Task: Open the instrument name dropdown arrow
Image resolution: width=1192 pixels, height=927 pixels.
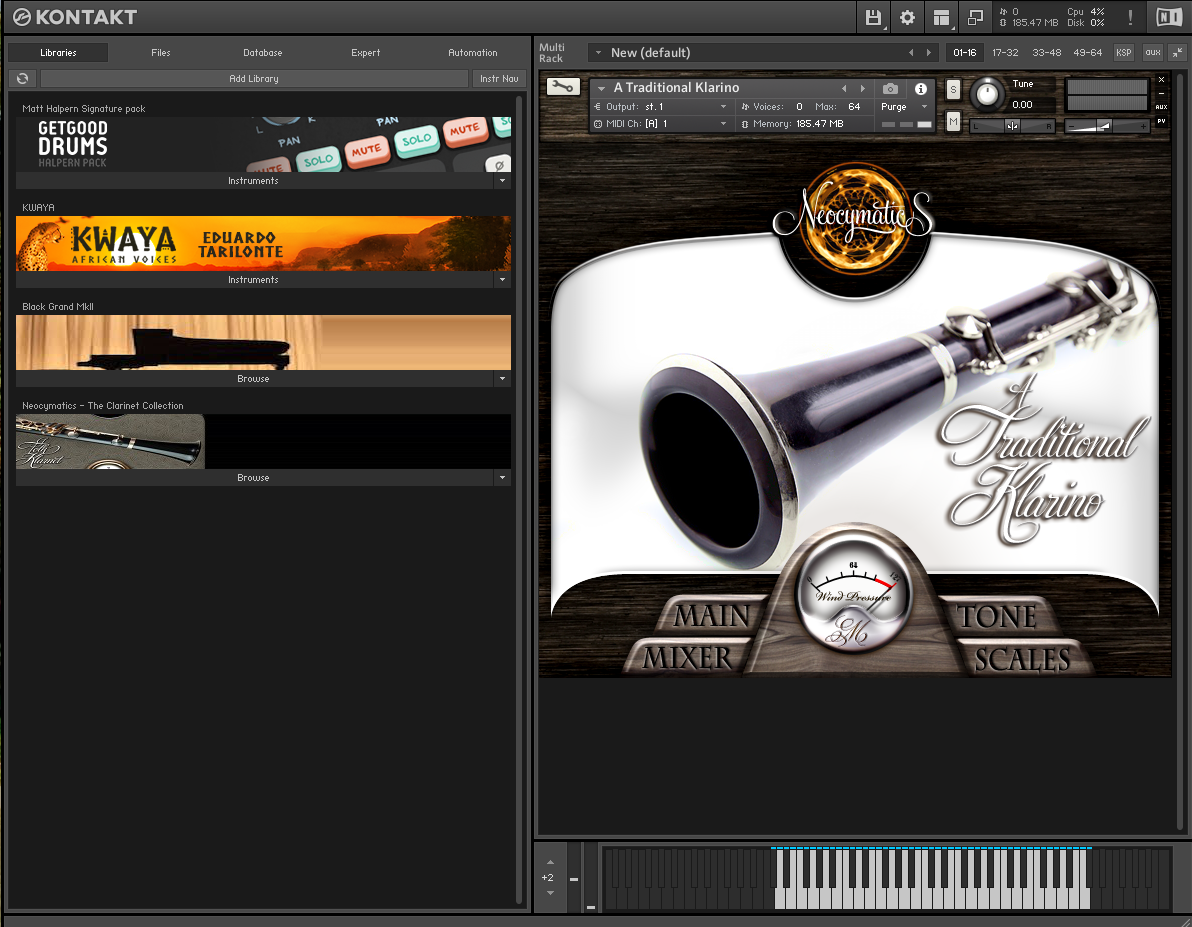Action: 601,88
